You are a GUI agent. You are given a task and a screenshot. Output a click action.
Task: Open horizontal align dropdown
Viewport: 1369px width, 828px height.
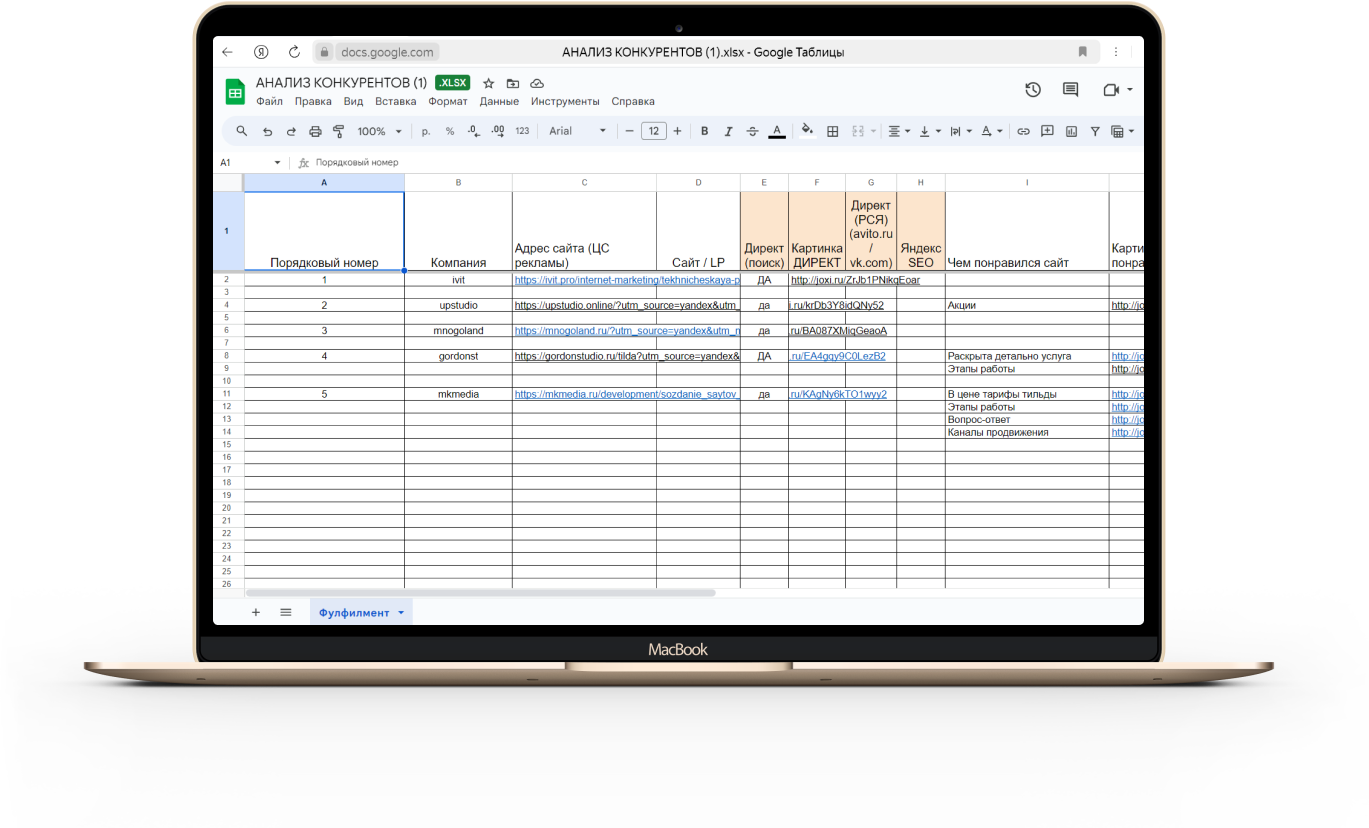click(x=899, y=131)
